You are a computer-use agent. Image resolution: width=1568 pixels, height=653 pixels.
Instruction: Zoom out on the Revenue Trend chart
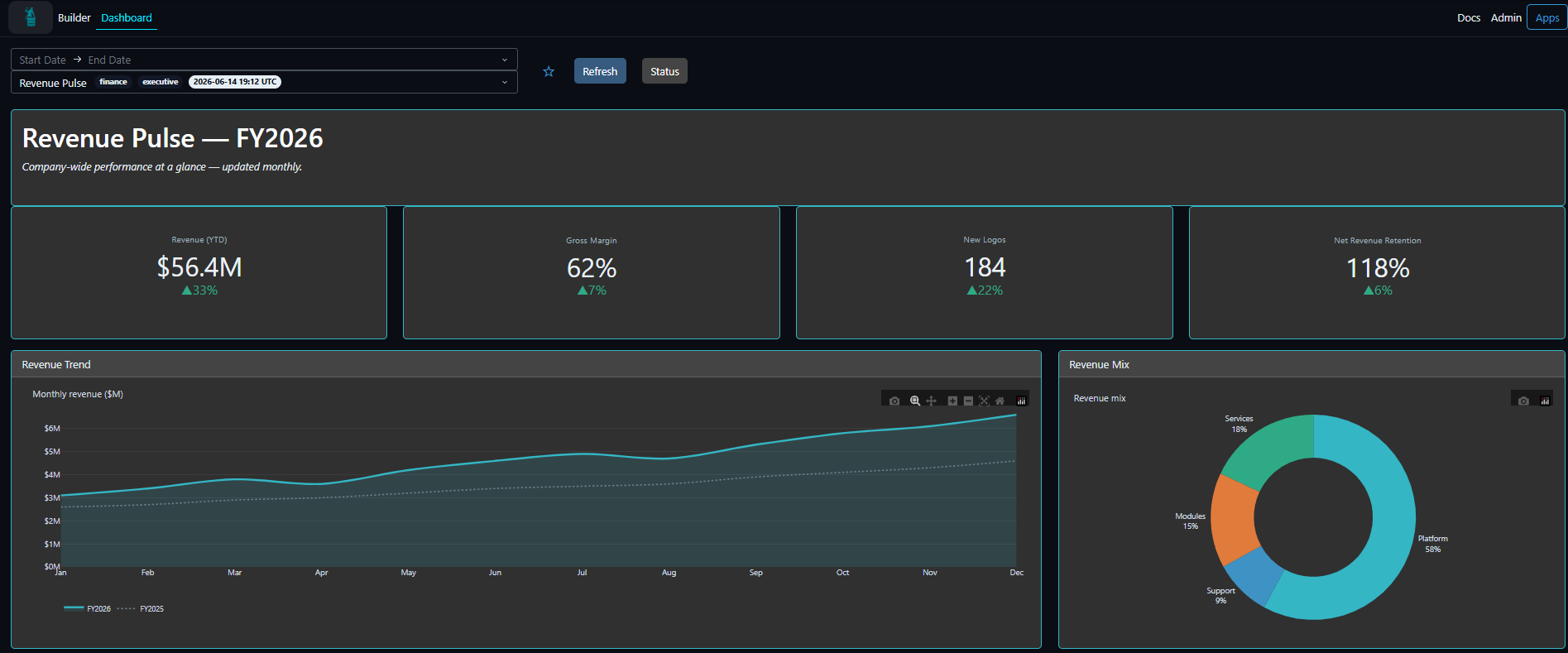pos(968,401)
